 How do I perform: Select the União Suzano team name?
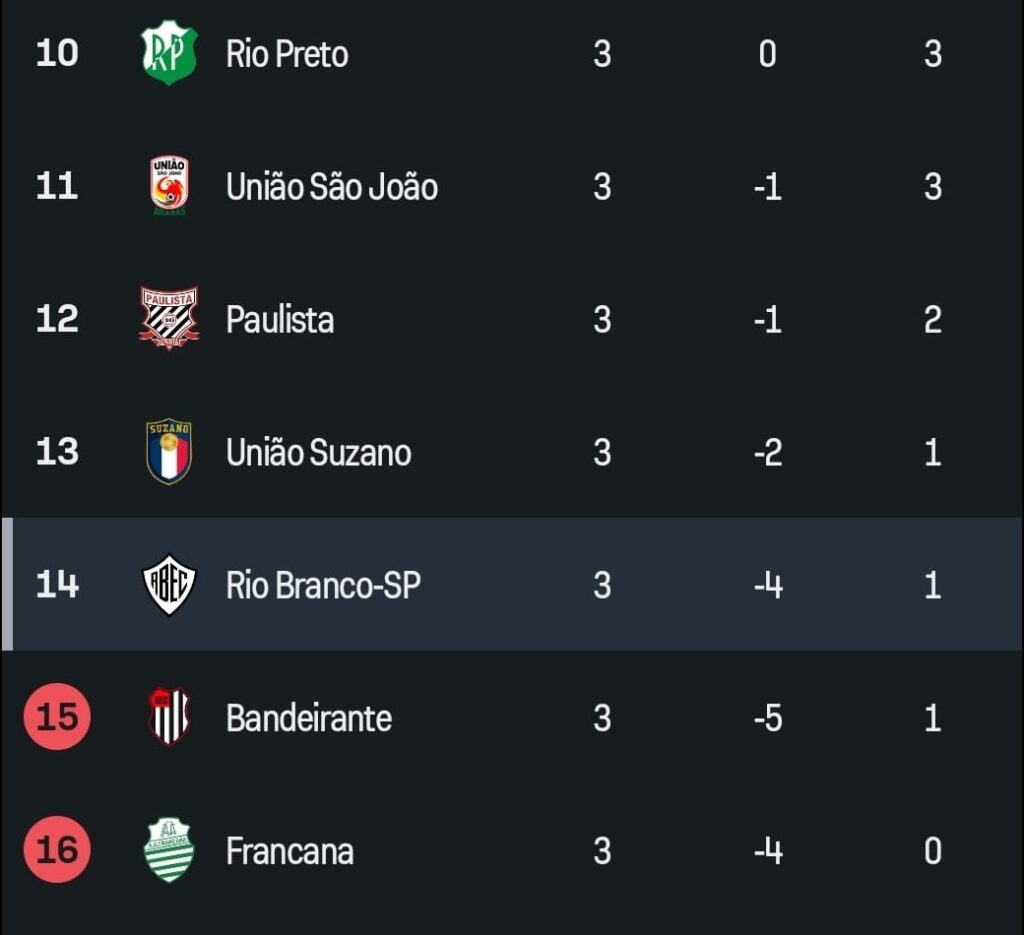click(319, 453)
